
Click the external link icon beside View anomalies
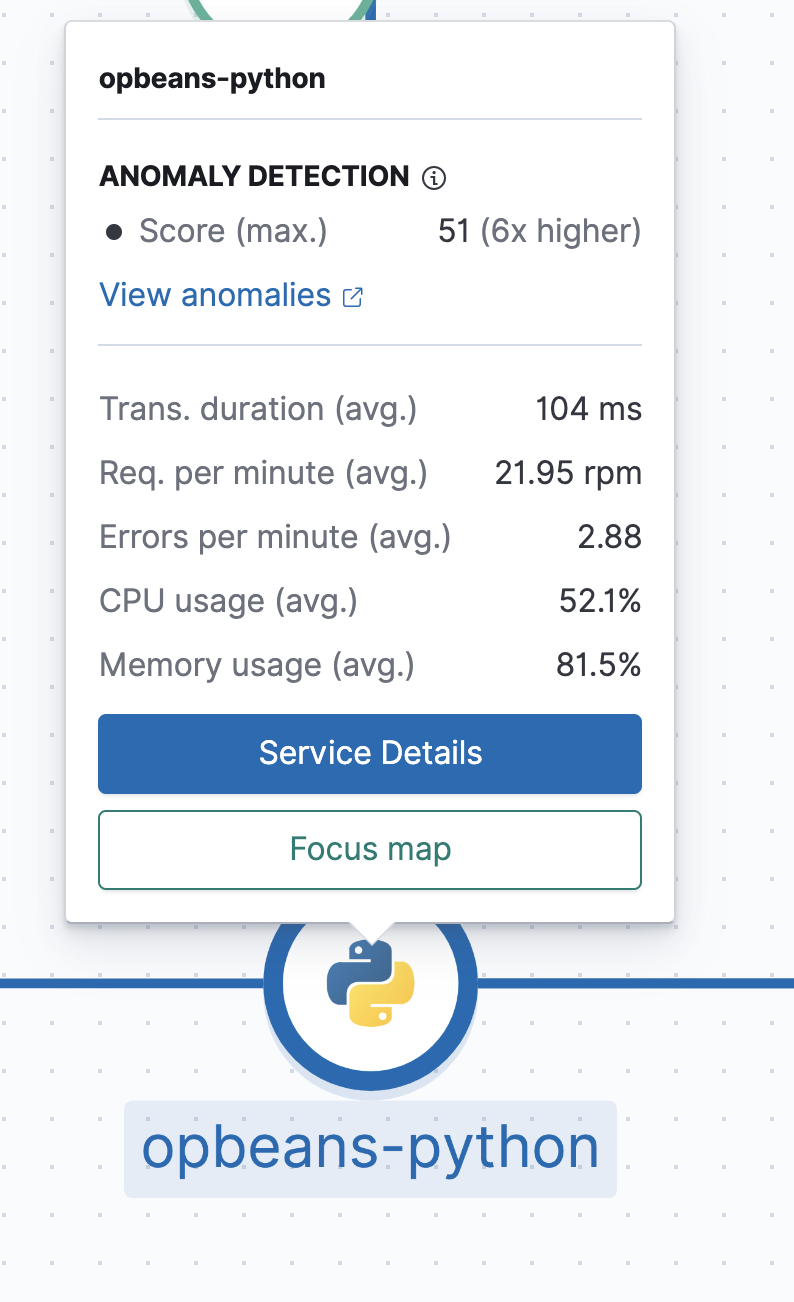tap(351, 296)
